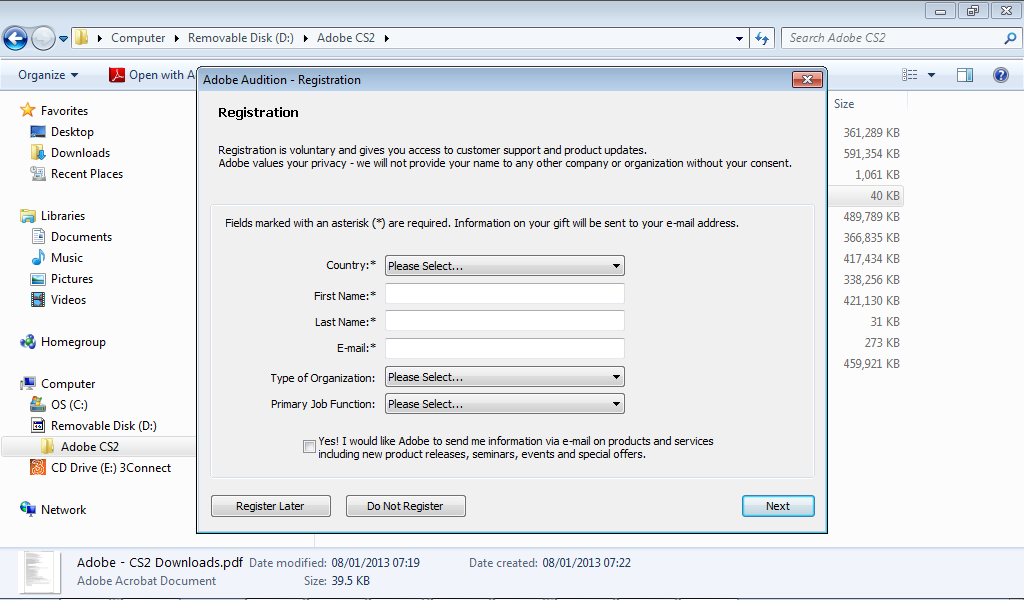Click the Explorer Back navigation arrow
This screenshot has height=600, width=1024.
[x=16, y=39]
